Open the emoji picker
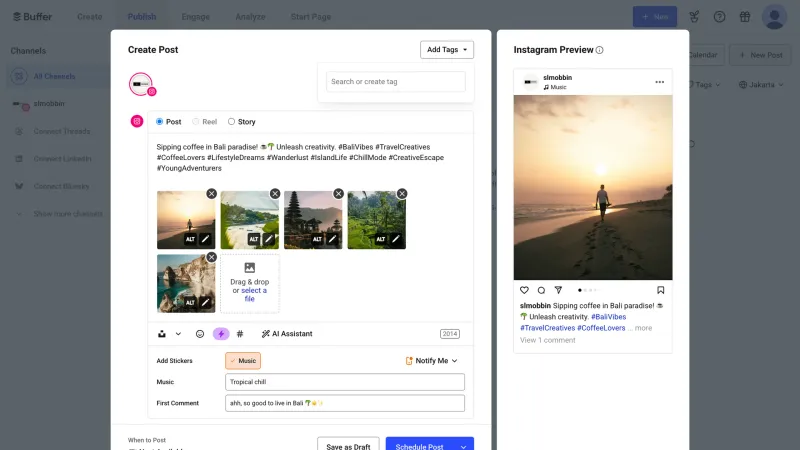Viewport: 800px width, 450px height. pyautogui.click(x=200, y=334)
